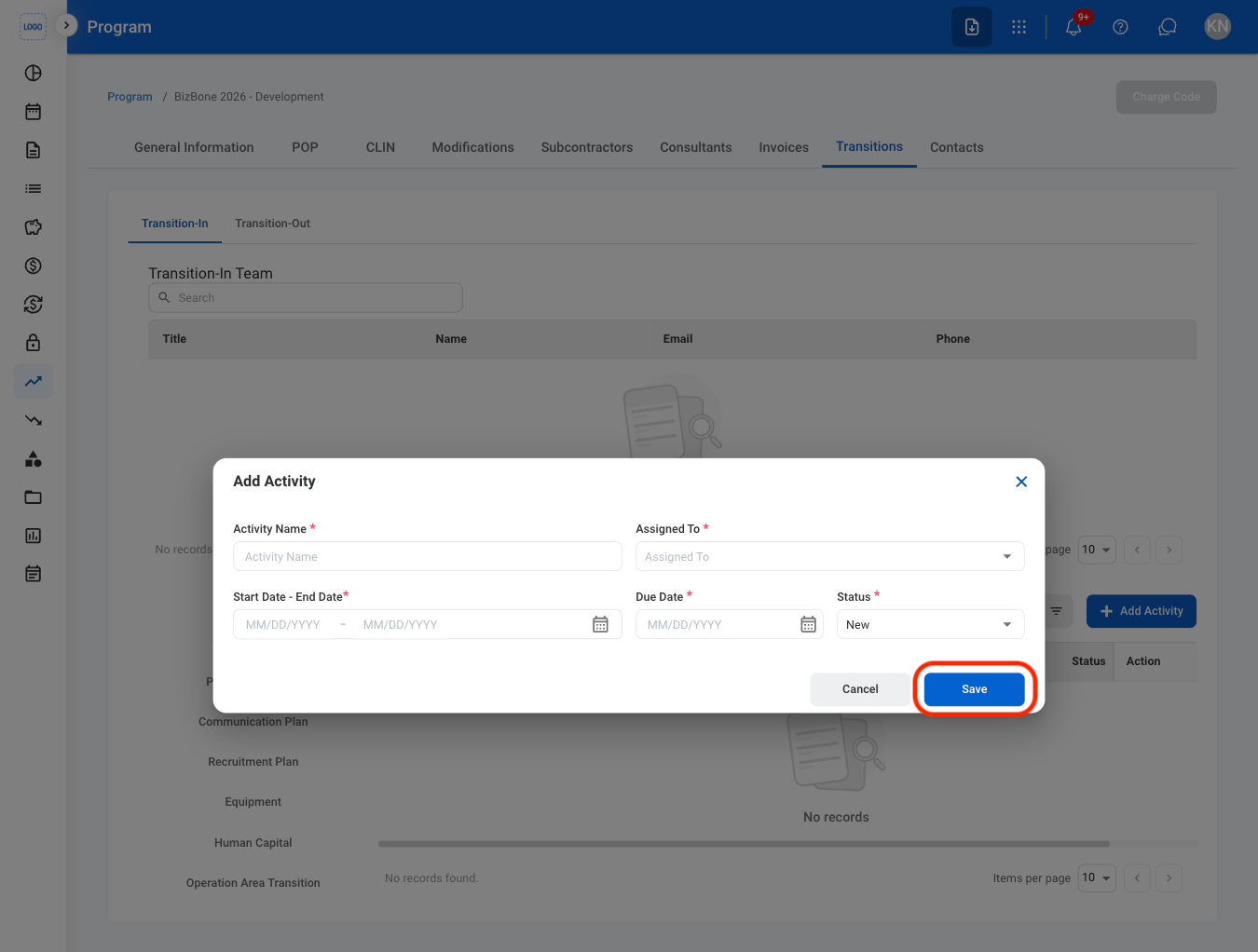Screen dimensions: 1258x952
Task: Open the trending up sidebar icon
Action: pyautogui.click(x=34, y=381)
